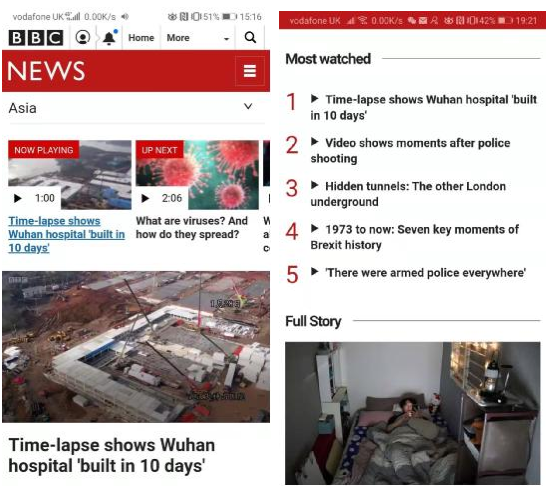Expand the Asia section dropdown
This screenshot has width=549, height=491.
coord(248,106)
